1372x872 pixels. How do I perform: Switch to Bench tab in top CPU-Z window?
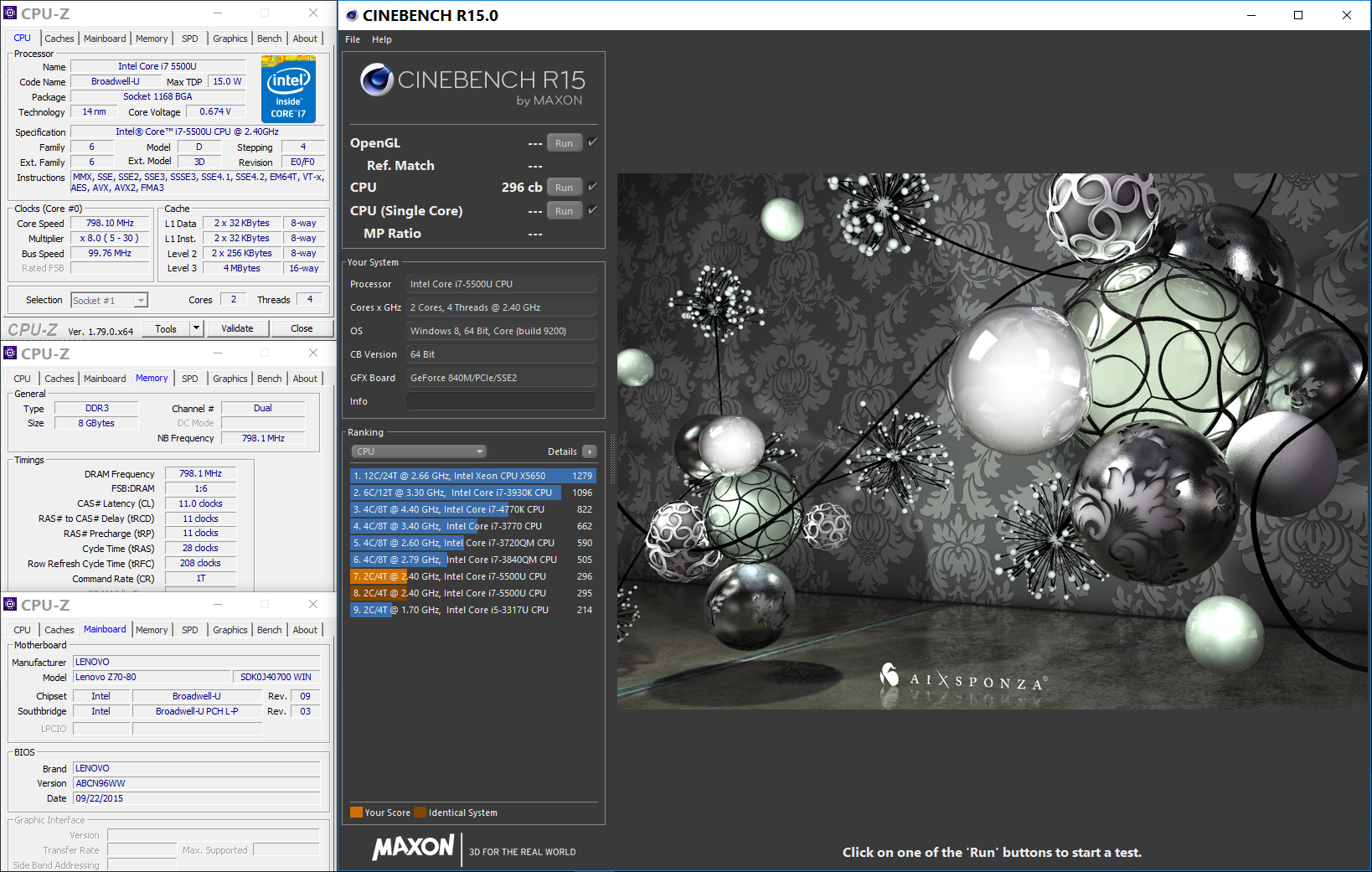(270, 39)
